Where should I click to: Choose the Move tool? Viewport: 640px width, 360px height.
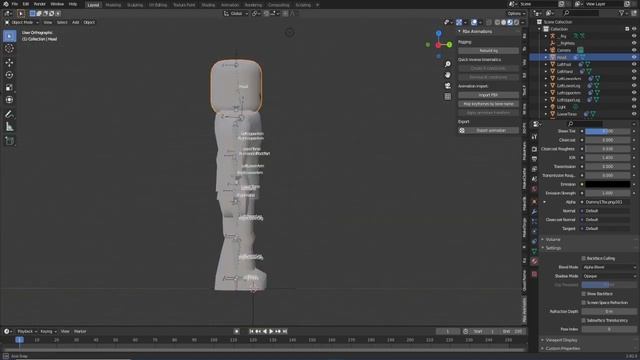click(9, 62)
